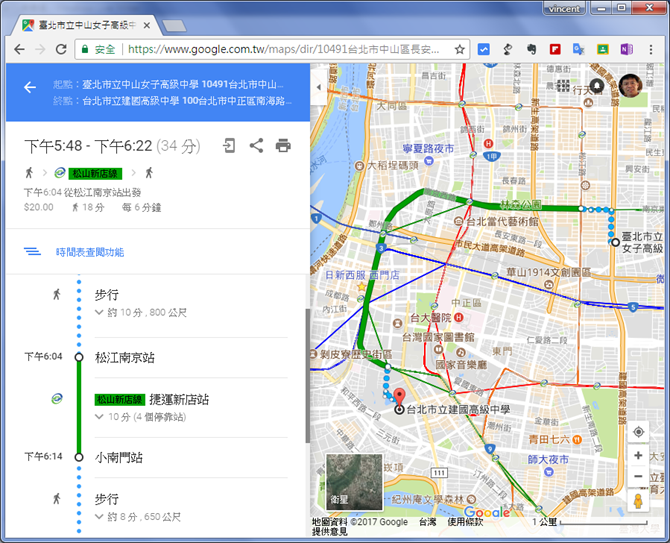670x543 pixels.
Task: Click the blue checkmark extension icon
Action: (483, 50)
